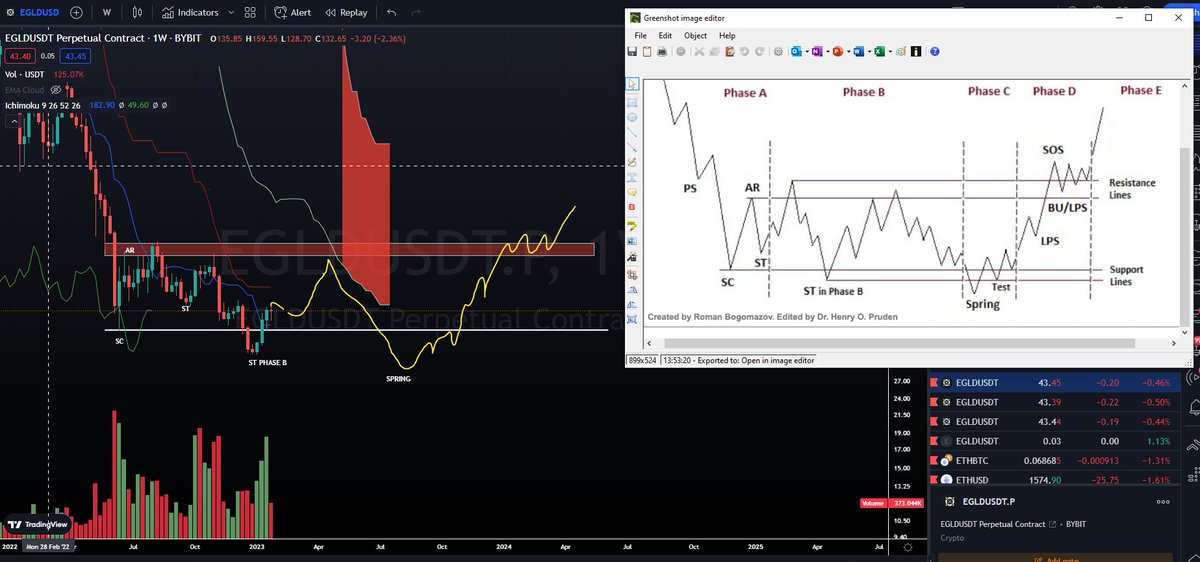Undo the last chart action
The image size is (1200, 562).
pos(391,13)
